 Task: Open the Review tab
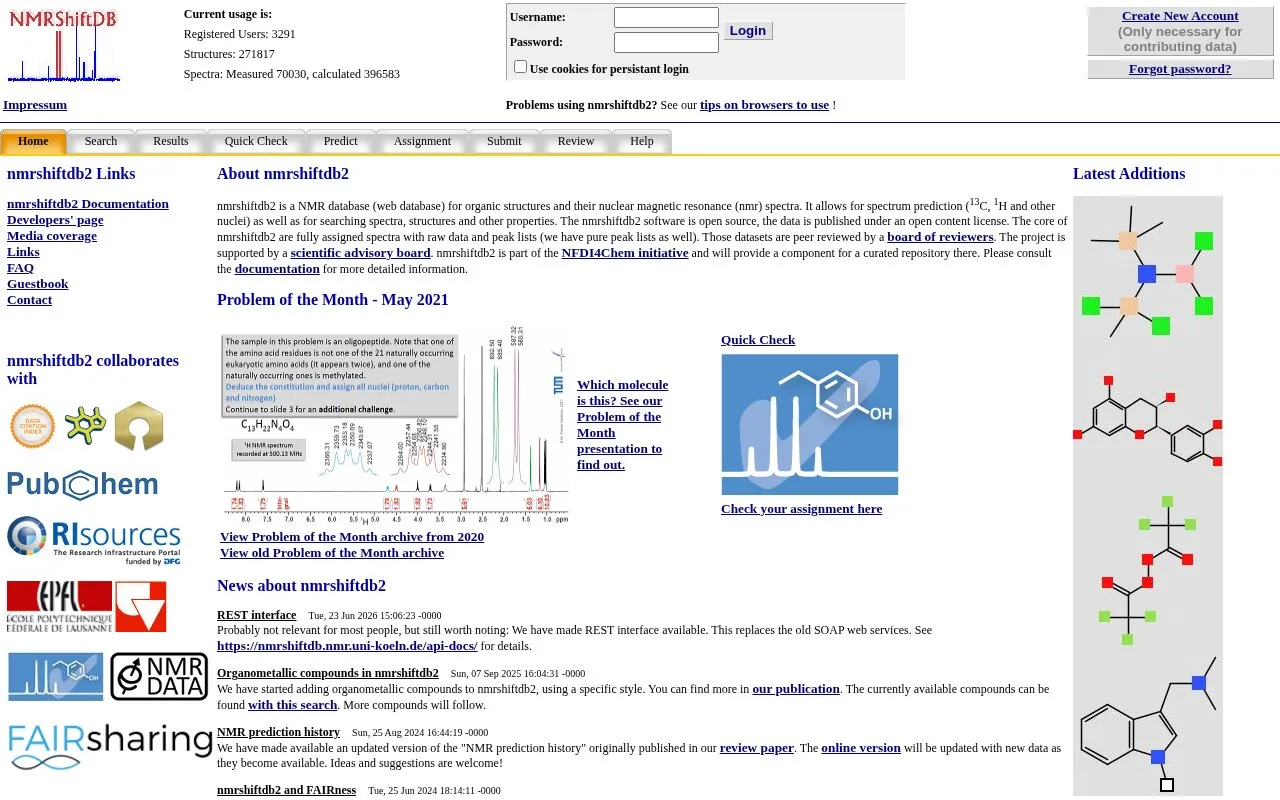click(576, 142)
